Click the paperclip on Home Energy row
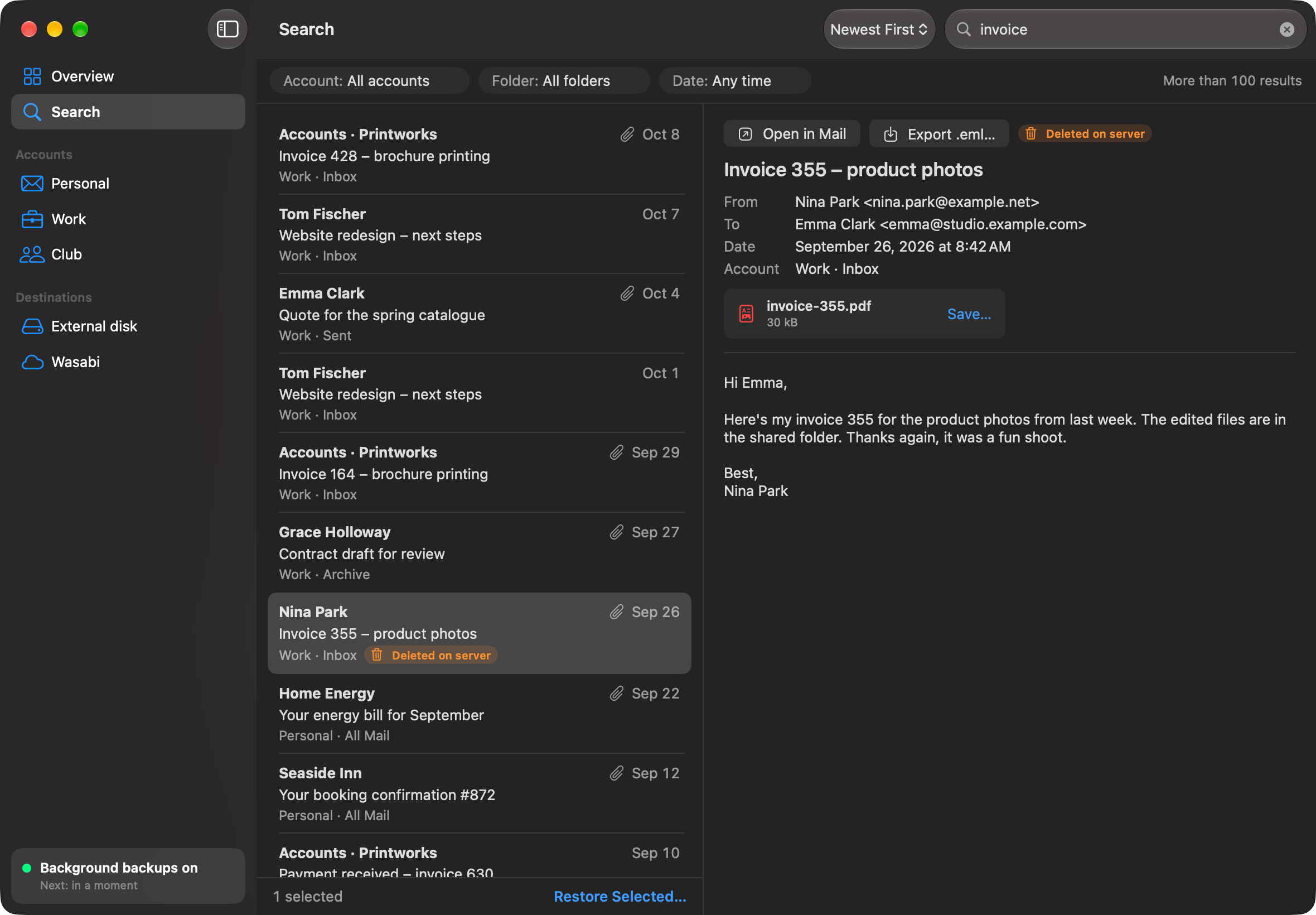This screenshot has height=915, width=1316. 617,694
